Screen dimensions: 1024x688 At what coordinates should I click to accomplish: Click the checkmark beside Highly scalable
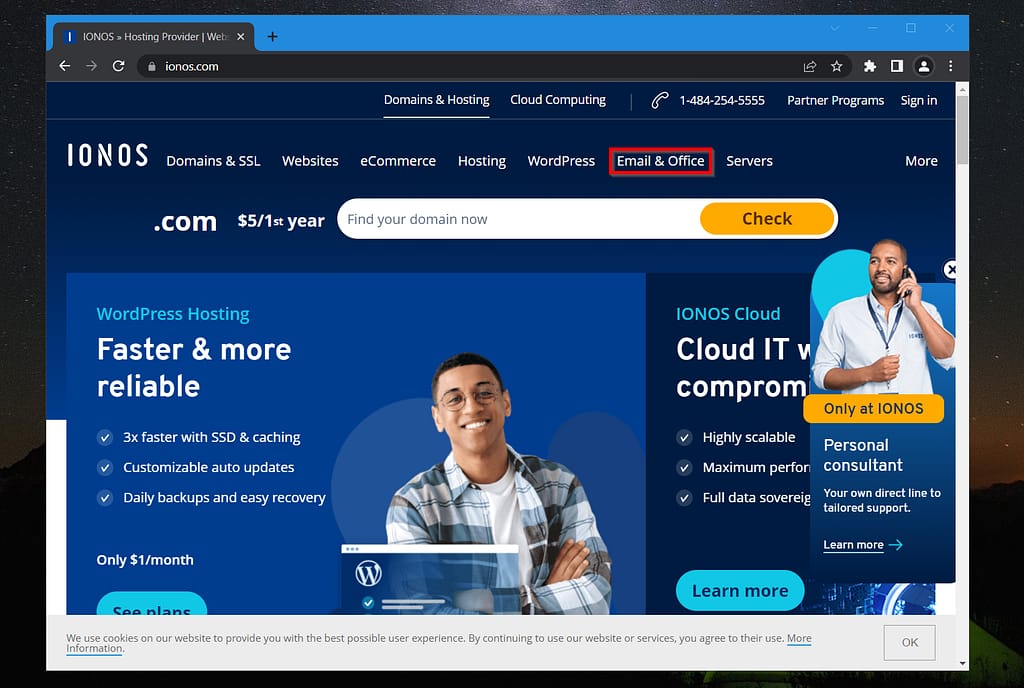coord(684,437)
